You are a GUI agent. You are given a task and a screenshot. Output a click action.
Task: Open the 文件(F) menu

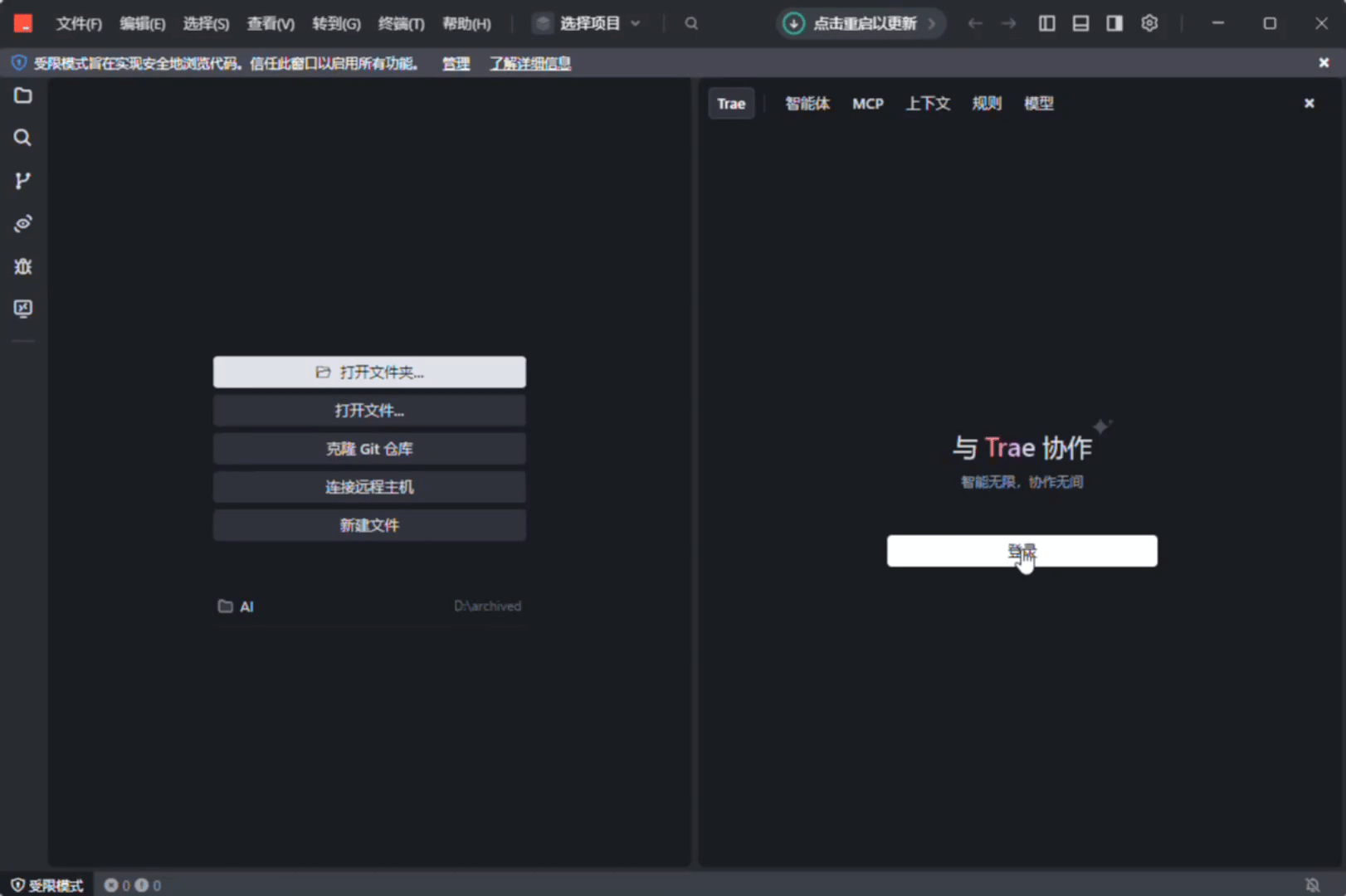click(79, 23)
